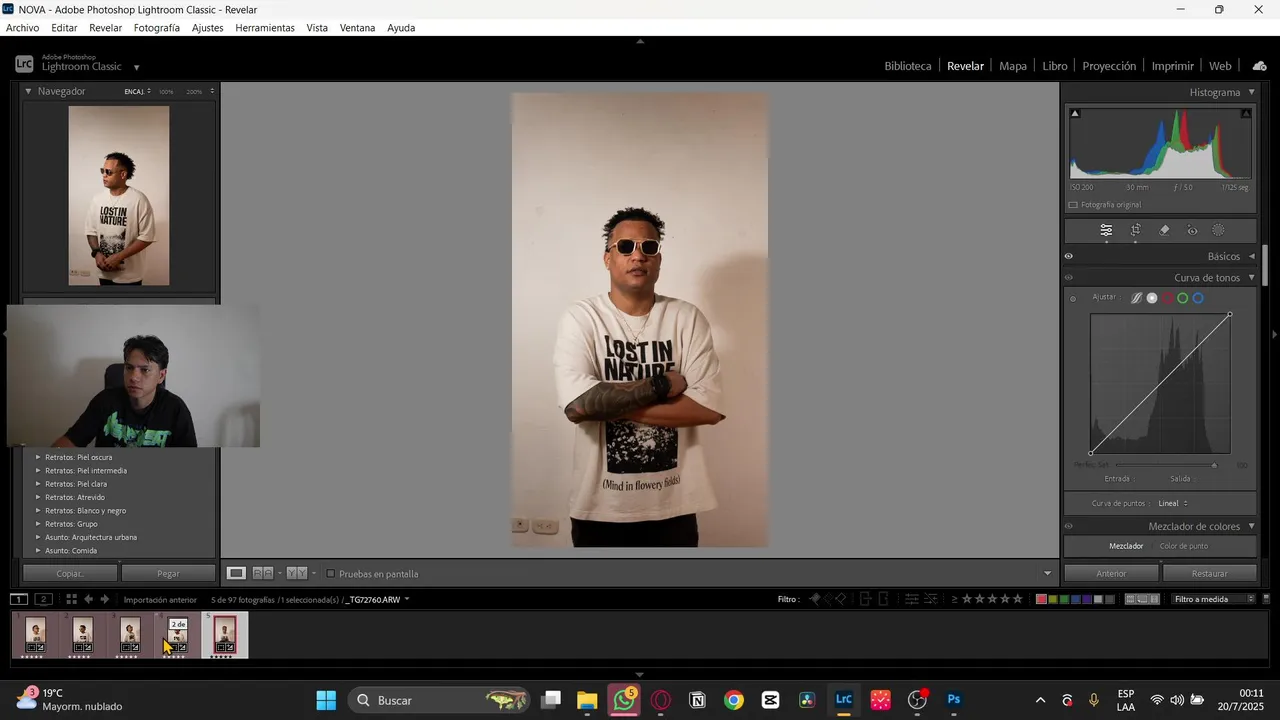Viewport: 1280px width, 720px height.
Task: Filter by edited status icon
Action: (x=912, y=599)
